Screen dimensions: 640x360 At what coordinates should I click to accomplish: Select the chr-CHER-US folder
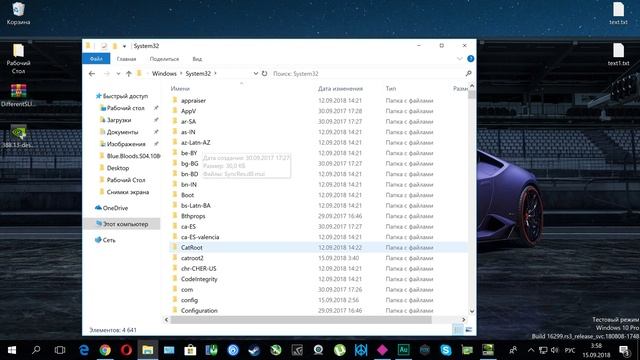click(198, 269)
